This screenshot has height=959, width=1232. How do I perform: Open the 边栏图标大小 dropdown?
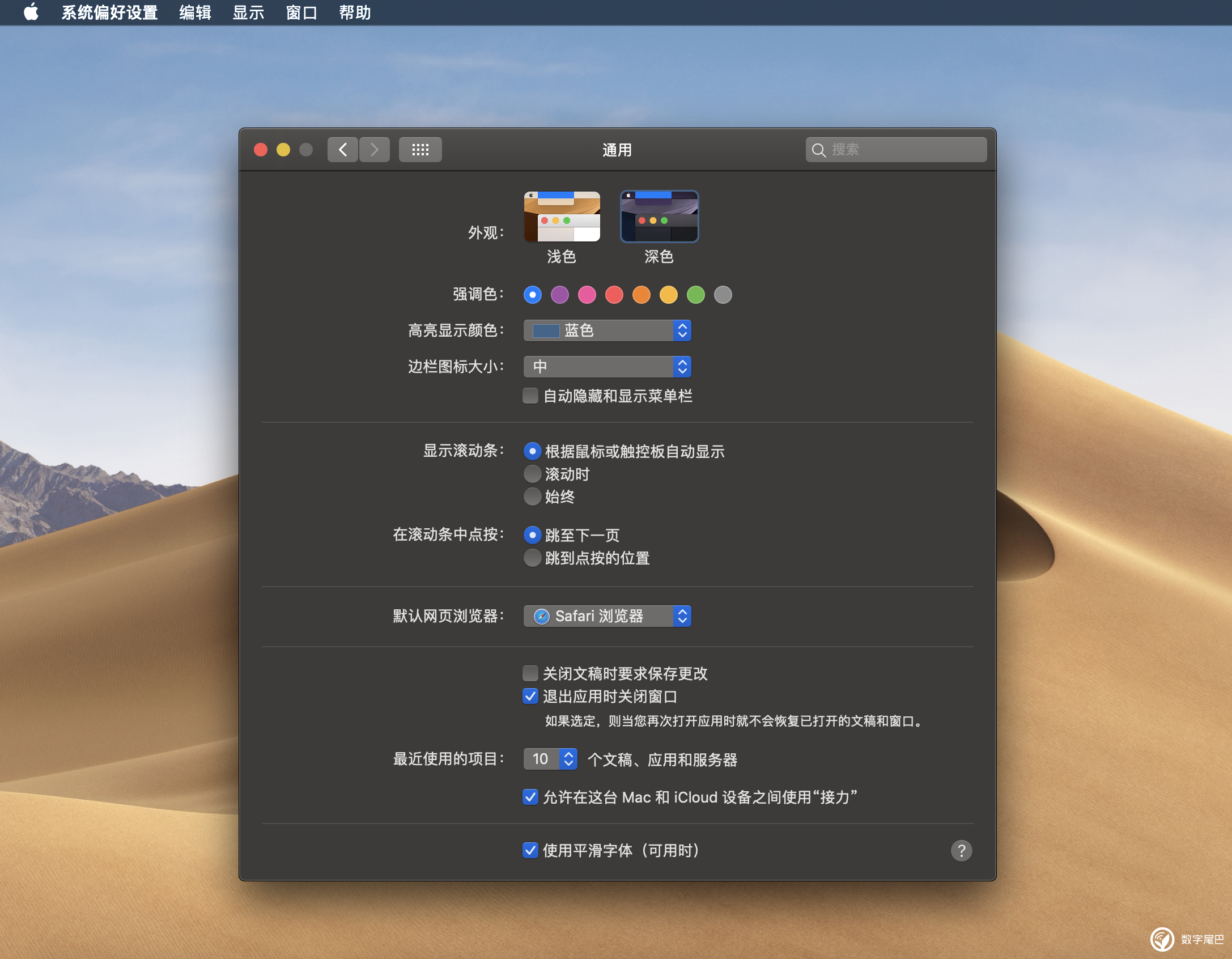tap(607, 367)
